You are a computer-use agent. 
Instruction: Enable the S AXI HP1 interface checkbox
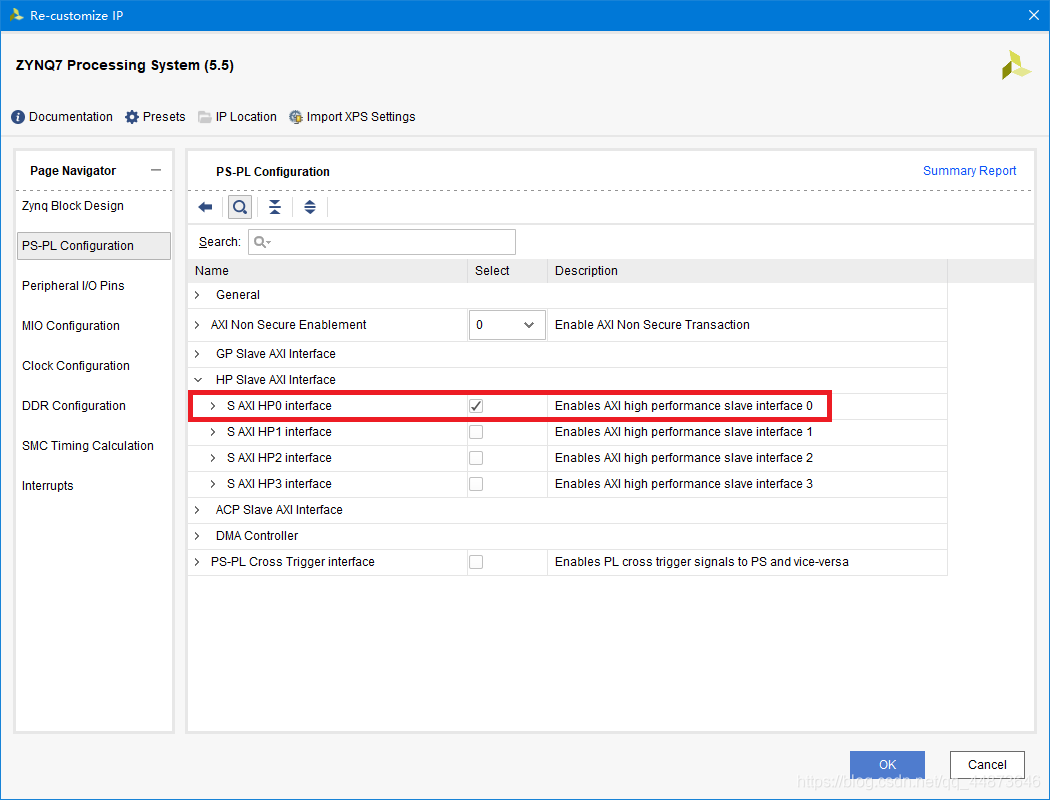[476, 432]
